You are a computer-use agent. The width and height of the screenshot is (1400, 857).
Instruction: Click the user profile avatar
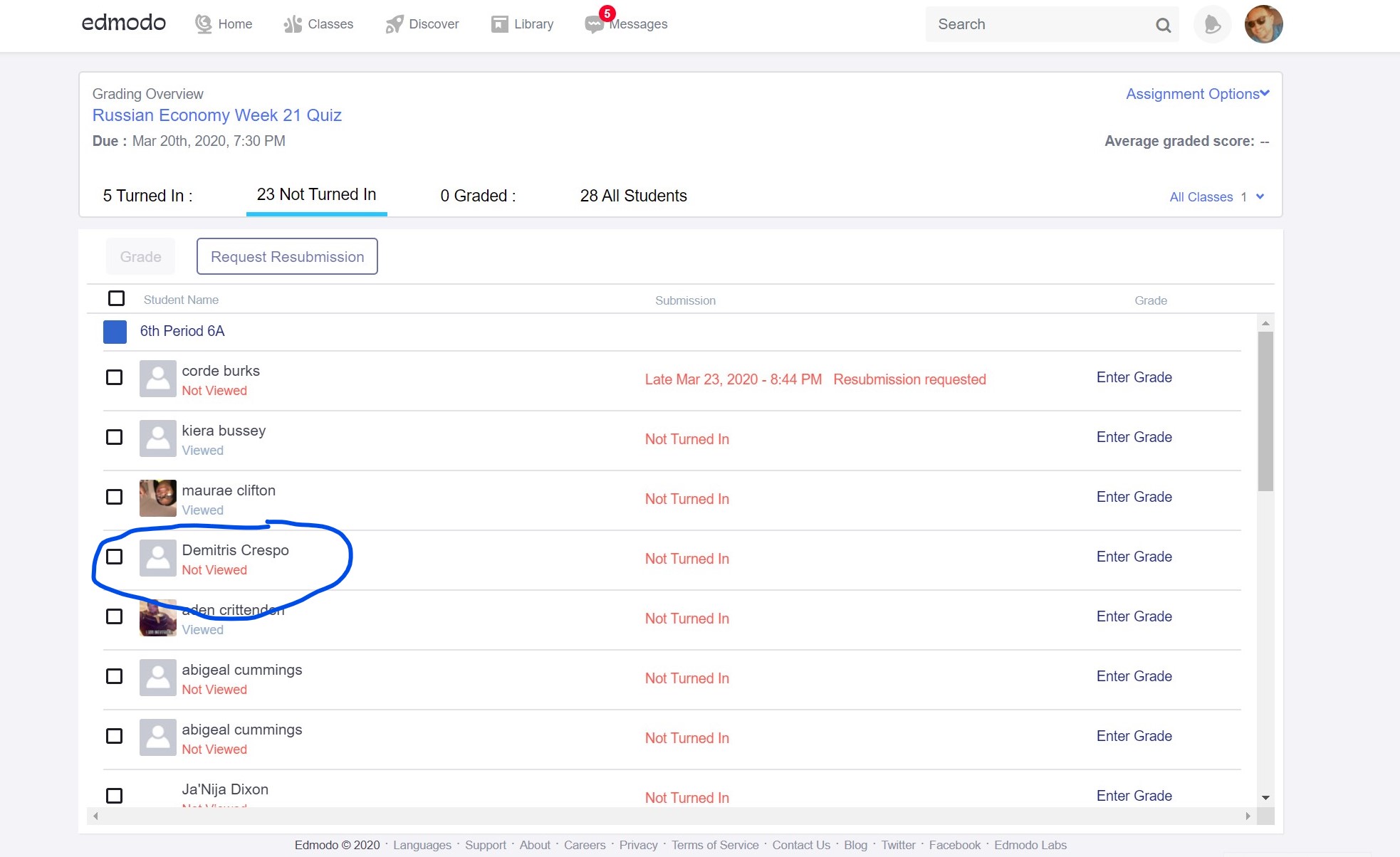tap(1263, 24)
